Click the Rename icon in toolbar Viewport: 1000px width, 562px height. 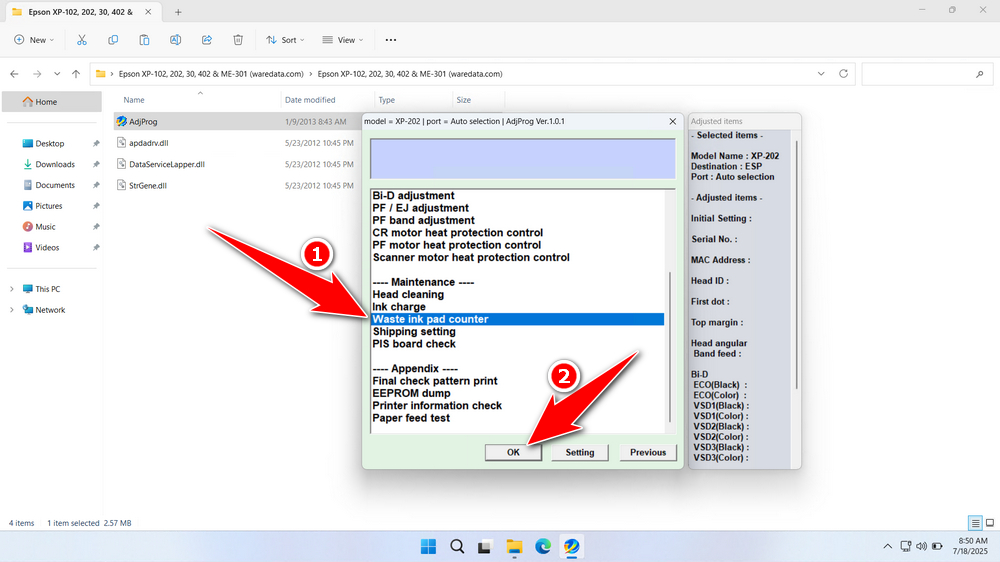click(175, 40)
